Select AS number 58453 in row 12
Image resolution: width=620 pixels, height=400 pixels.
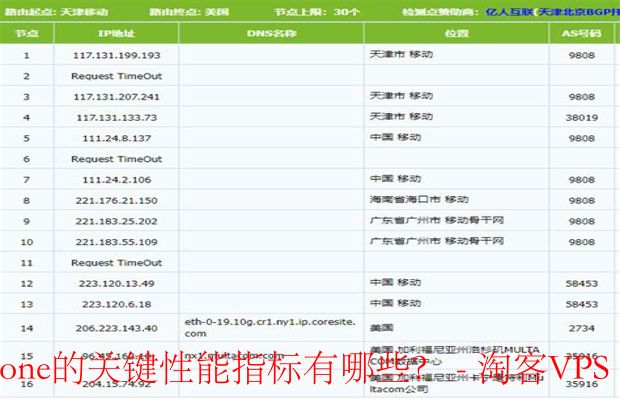tap(582, 283)
